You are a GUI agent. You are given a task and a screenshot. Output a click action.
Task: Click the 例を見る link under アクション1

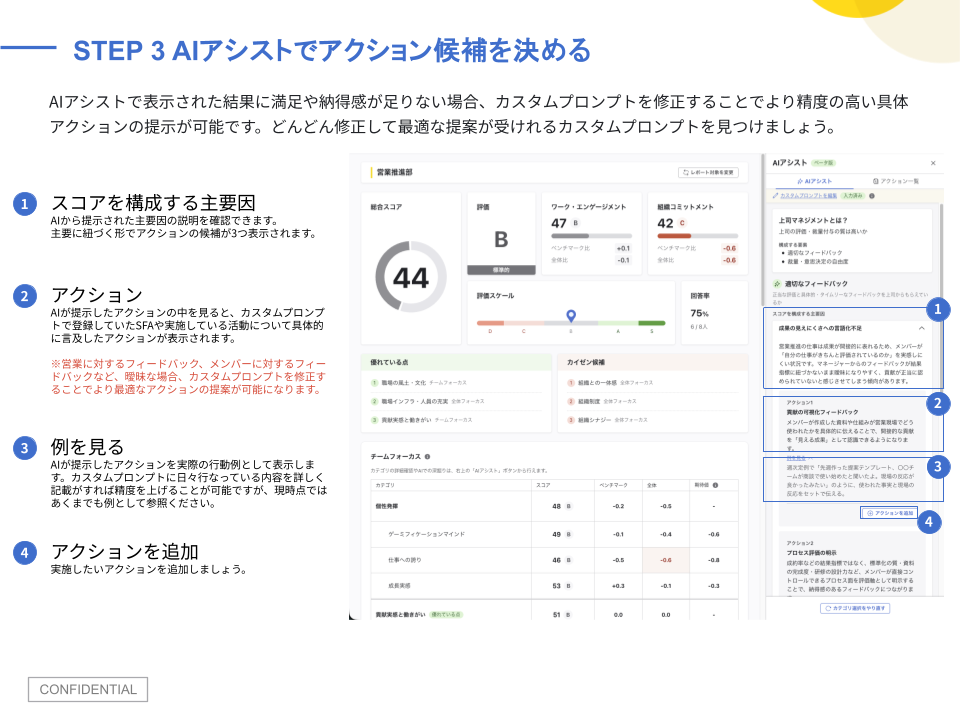(x=796, y=458)
